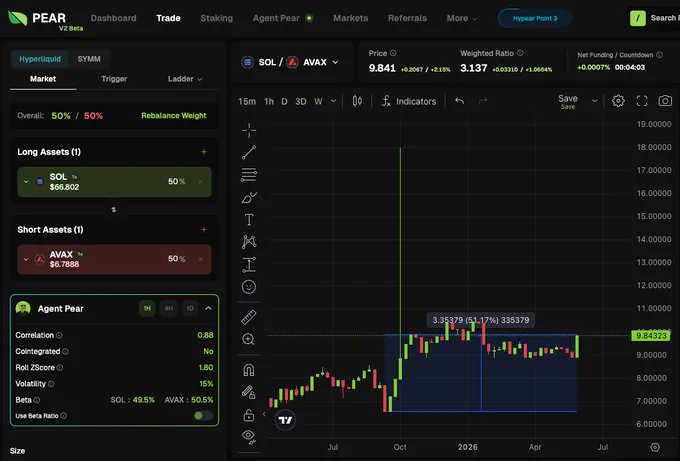Open the More navigation dropdown

[462, 18]
